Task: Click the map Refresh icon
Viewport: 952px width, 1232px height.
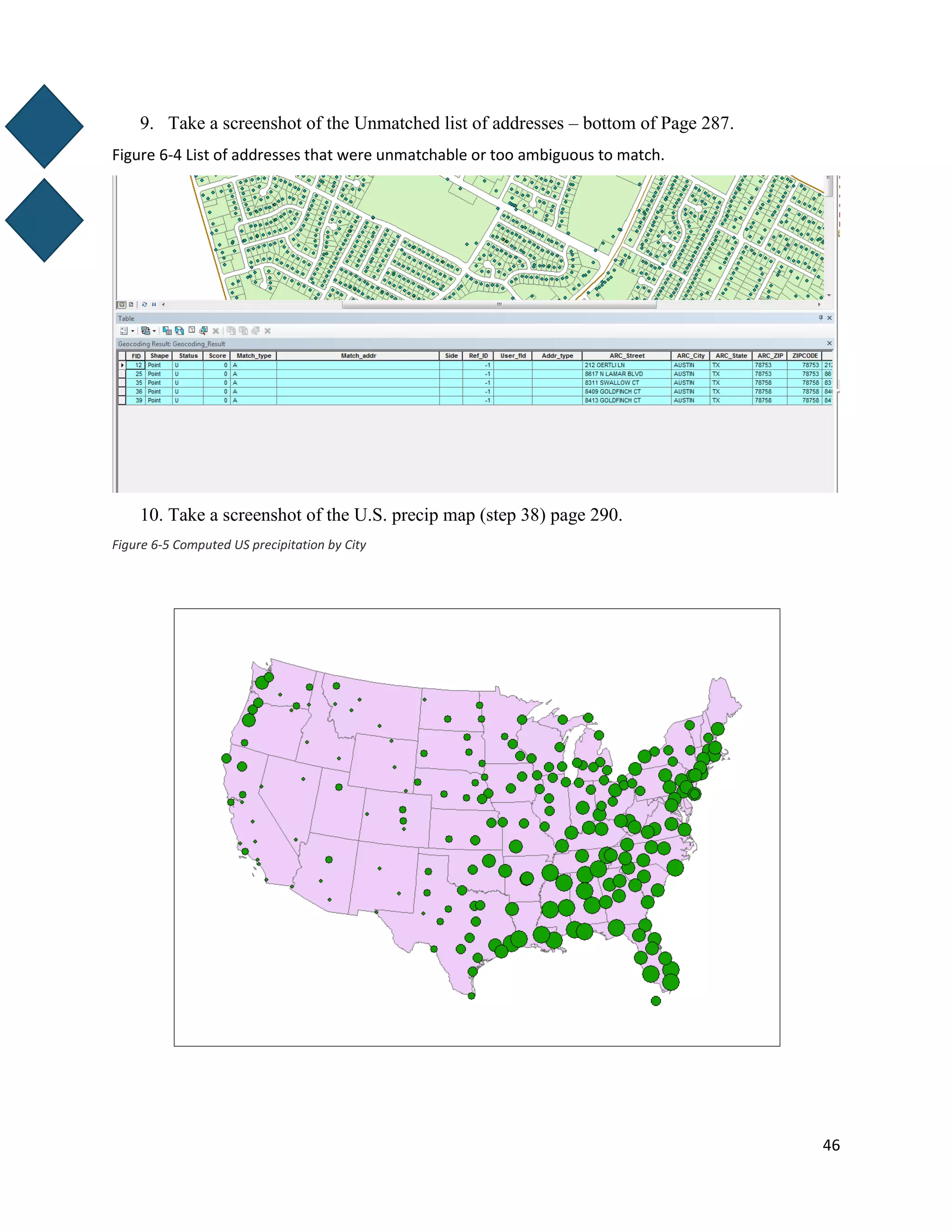Action: 145,305
